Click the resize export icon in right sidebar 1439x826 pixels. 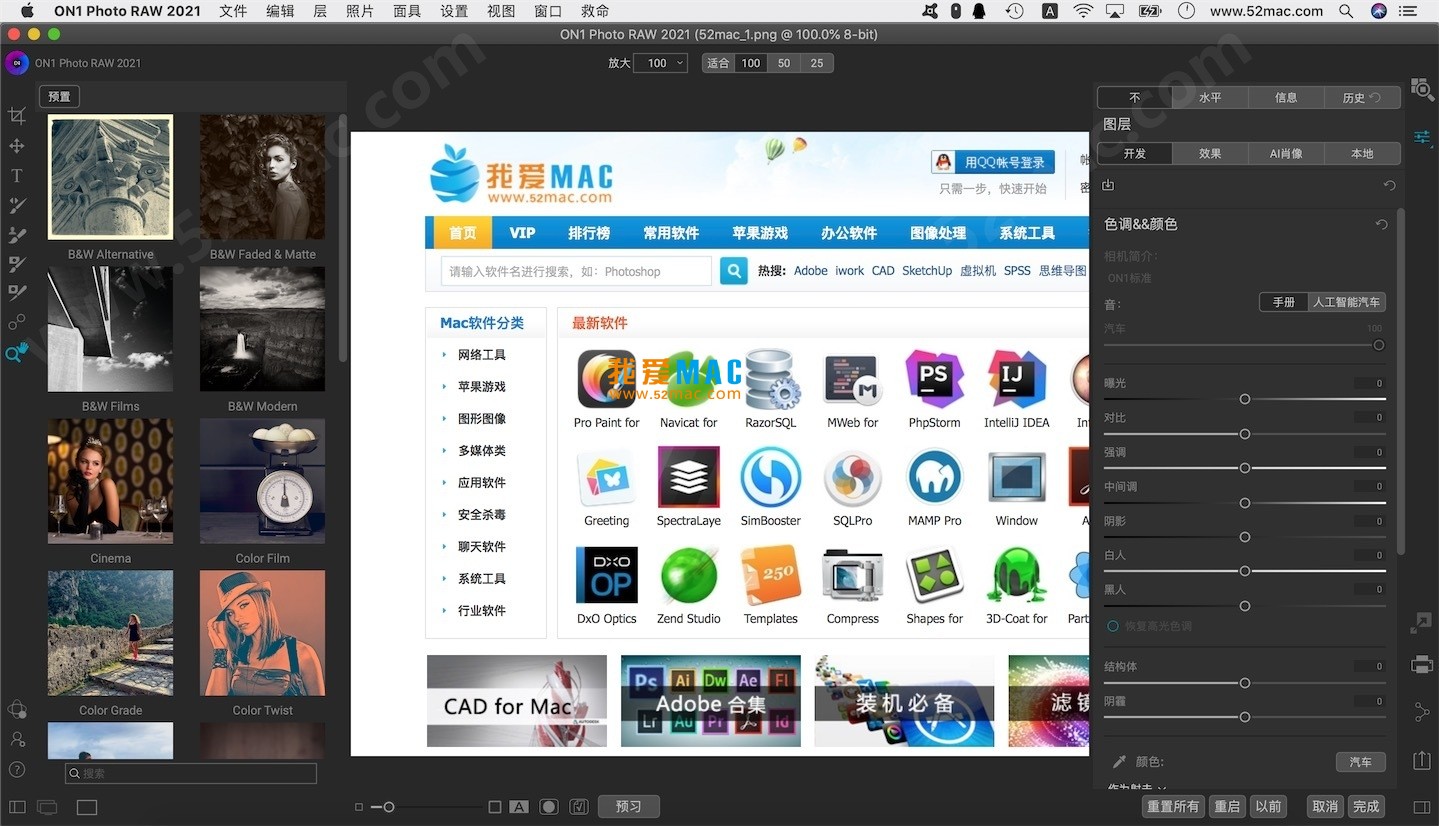click(1422, 623)
